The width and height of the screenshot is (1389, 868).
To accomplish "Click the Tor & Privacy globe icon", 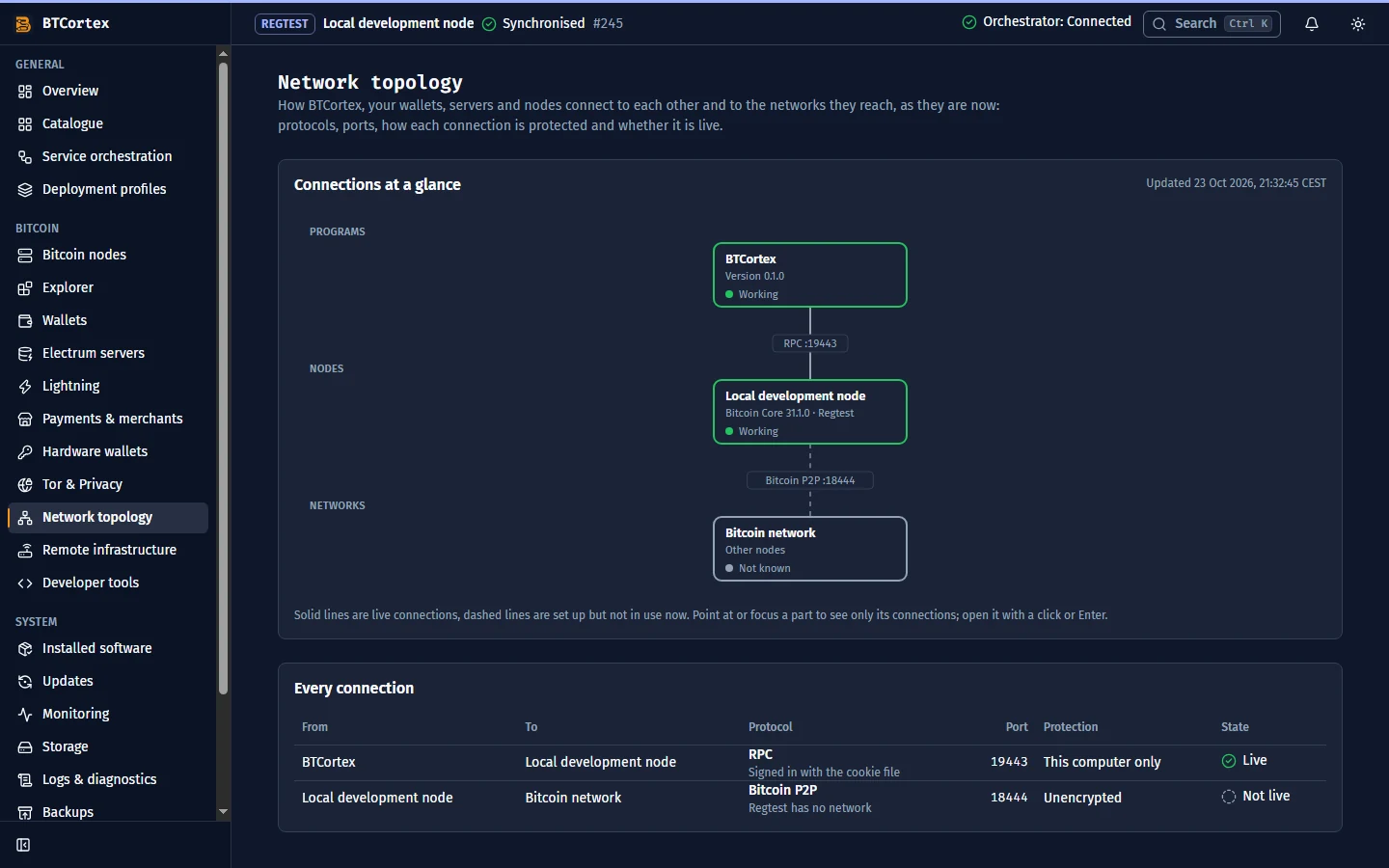I will [x=25, y=485].
